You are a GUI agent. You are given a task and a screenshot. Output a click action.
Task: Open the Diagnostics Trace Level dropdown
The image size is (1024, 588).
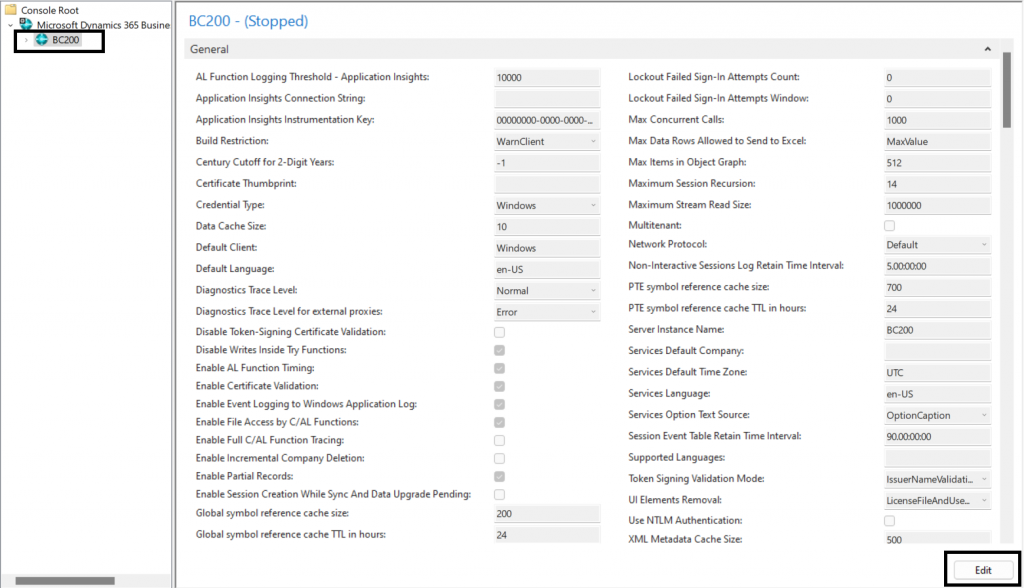[547, 291]
